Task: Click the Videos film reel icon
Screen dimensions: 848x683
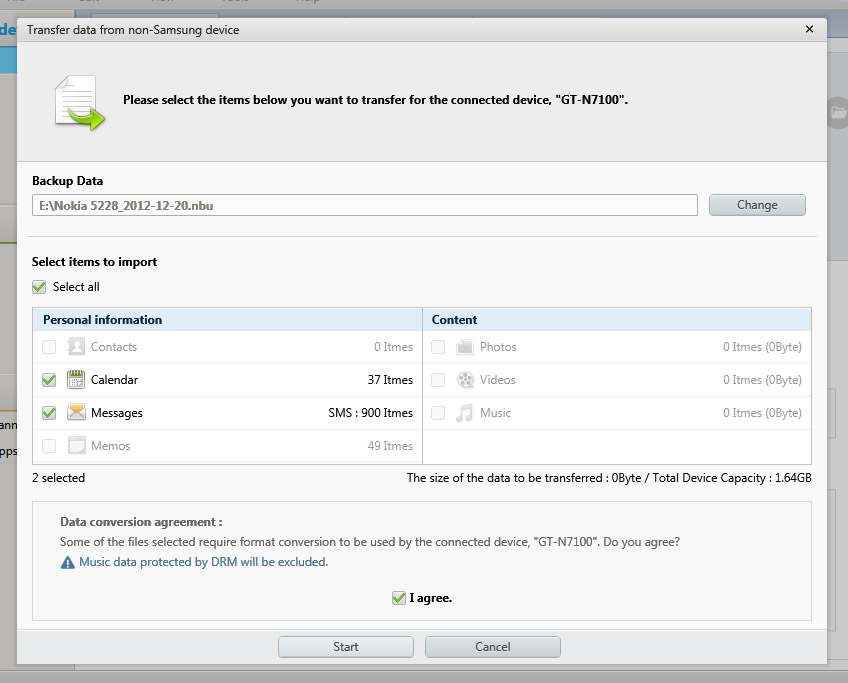Action: click(465, 380)
